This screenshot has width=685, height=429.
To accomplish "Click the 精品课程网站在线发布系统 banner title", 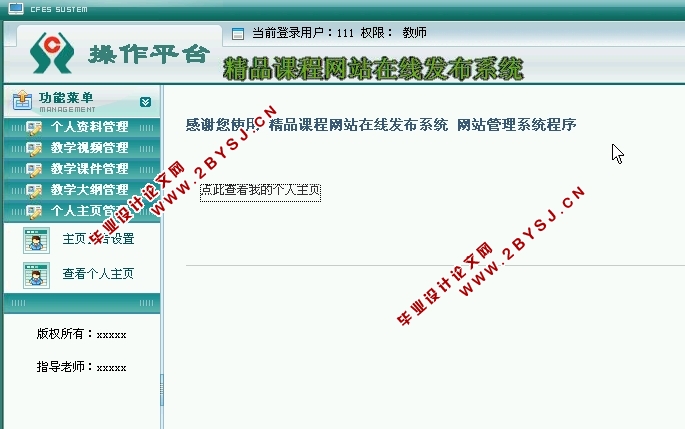I will click(x=374, y=69).
